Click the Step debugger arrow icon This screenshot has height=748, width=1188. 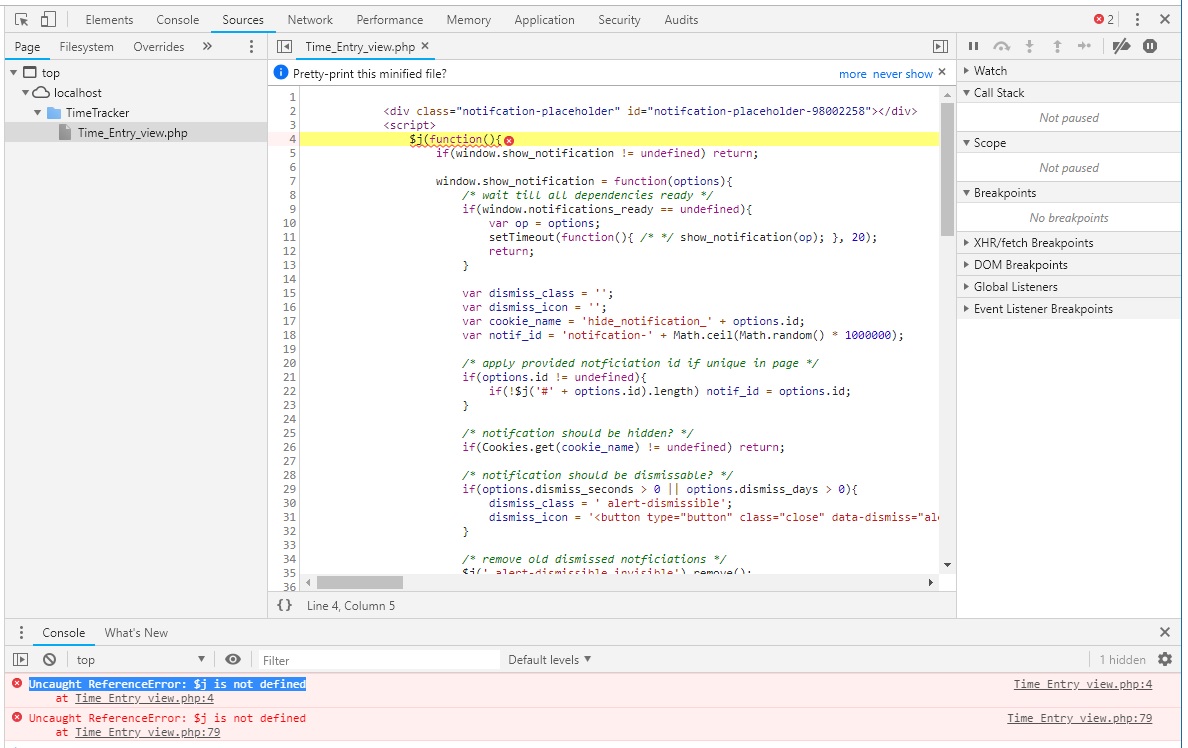click(x=1084, y=47)
